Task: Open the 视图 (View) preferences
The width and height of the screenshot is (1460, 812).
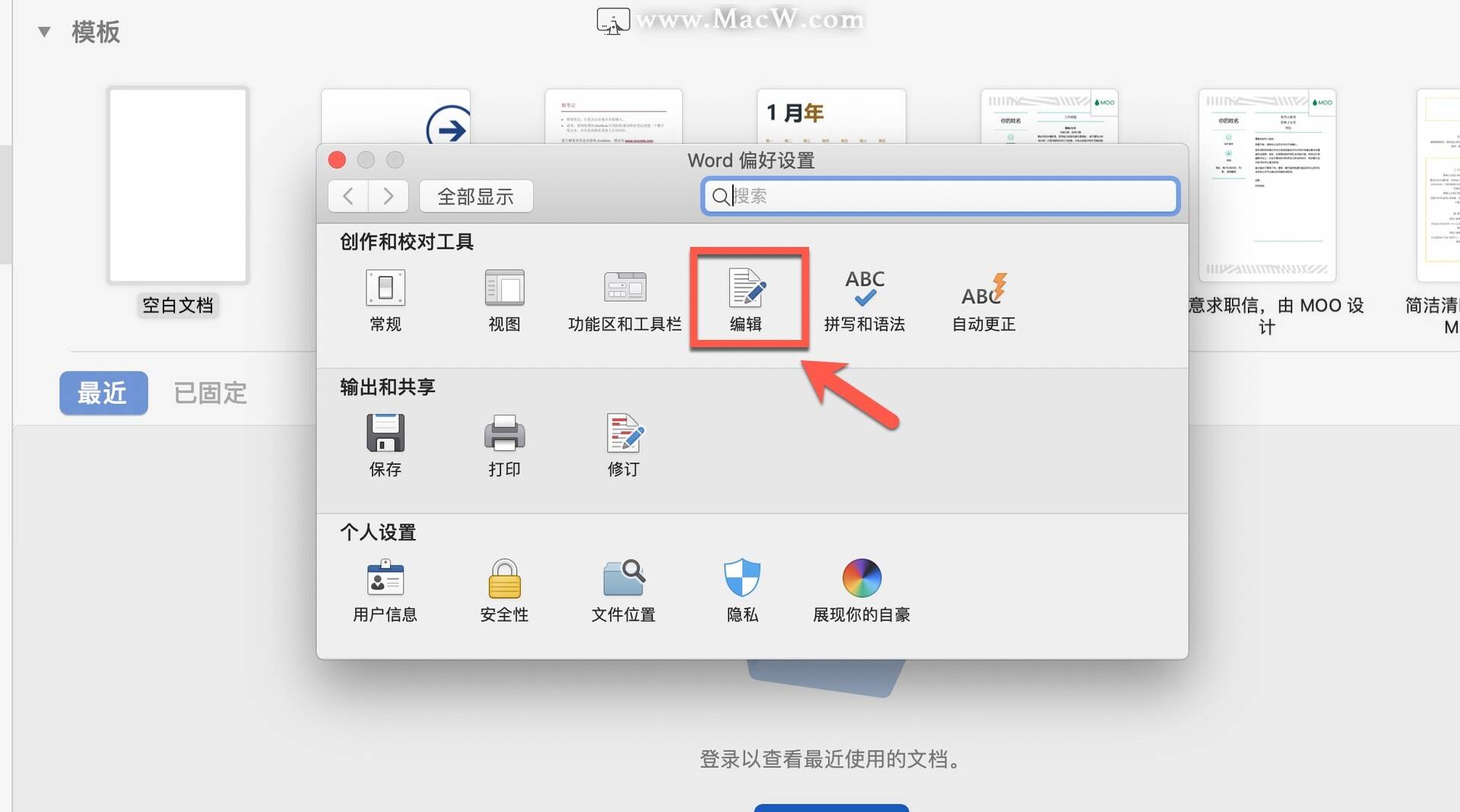Action: [503, 298]
